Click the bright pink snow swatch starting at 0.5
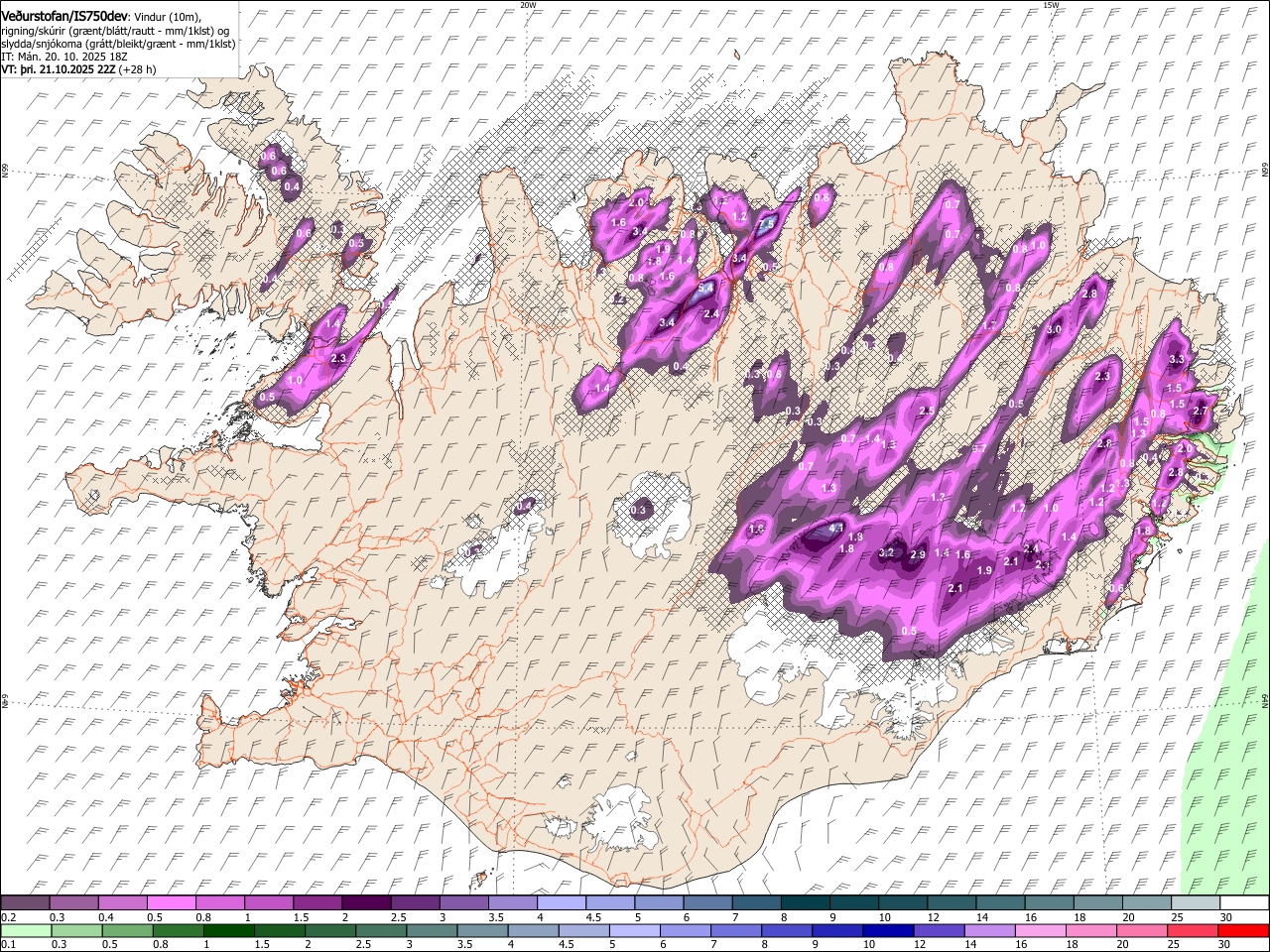This screenshot has width=1270, height=952. point(171,903)
